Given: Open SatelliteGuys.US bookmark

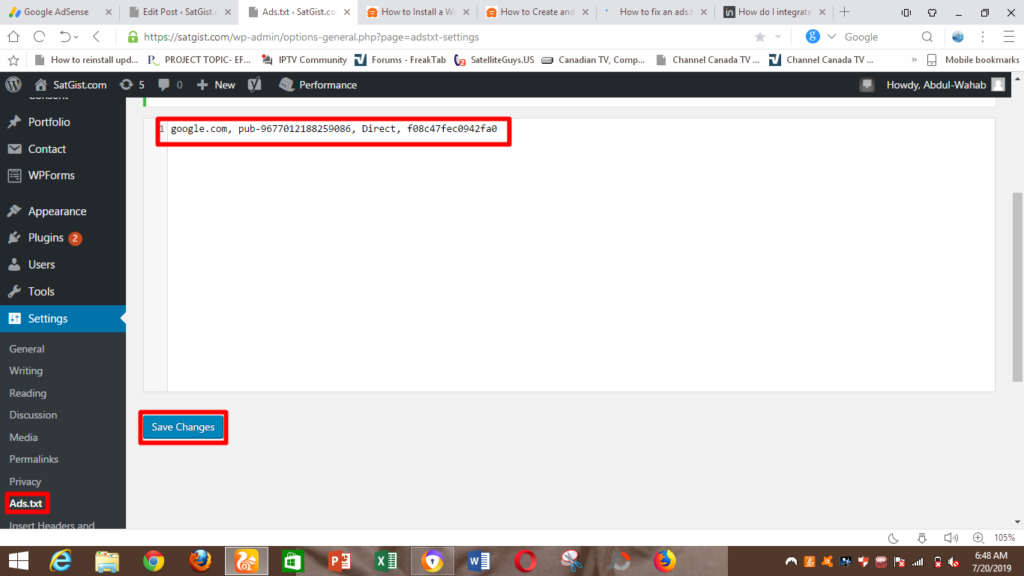Looking at the screenshot, I should click(494, 60).
